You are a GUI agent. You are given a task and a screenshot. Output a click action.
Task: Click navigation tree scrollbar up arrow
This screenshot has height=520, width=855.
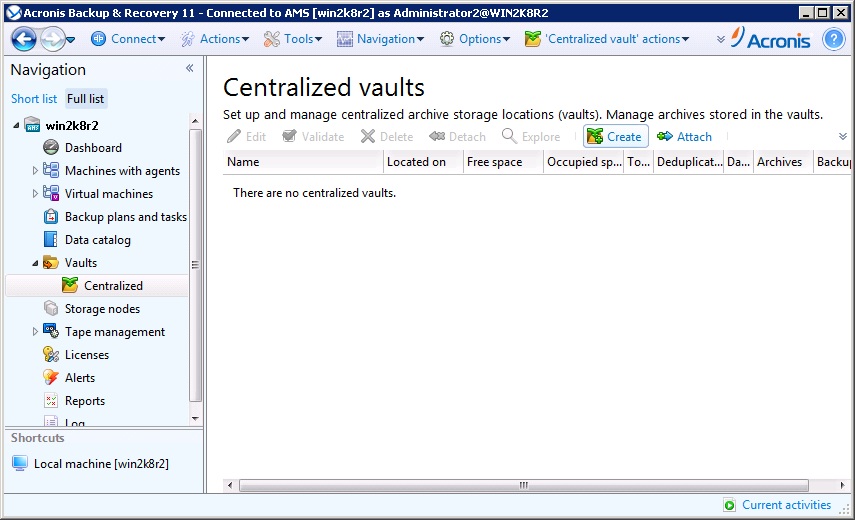195,121
